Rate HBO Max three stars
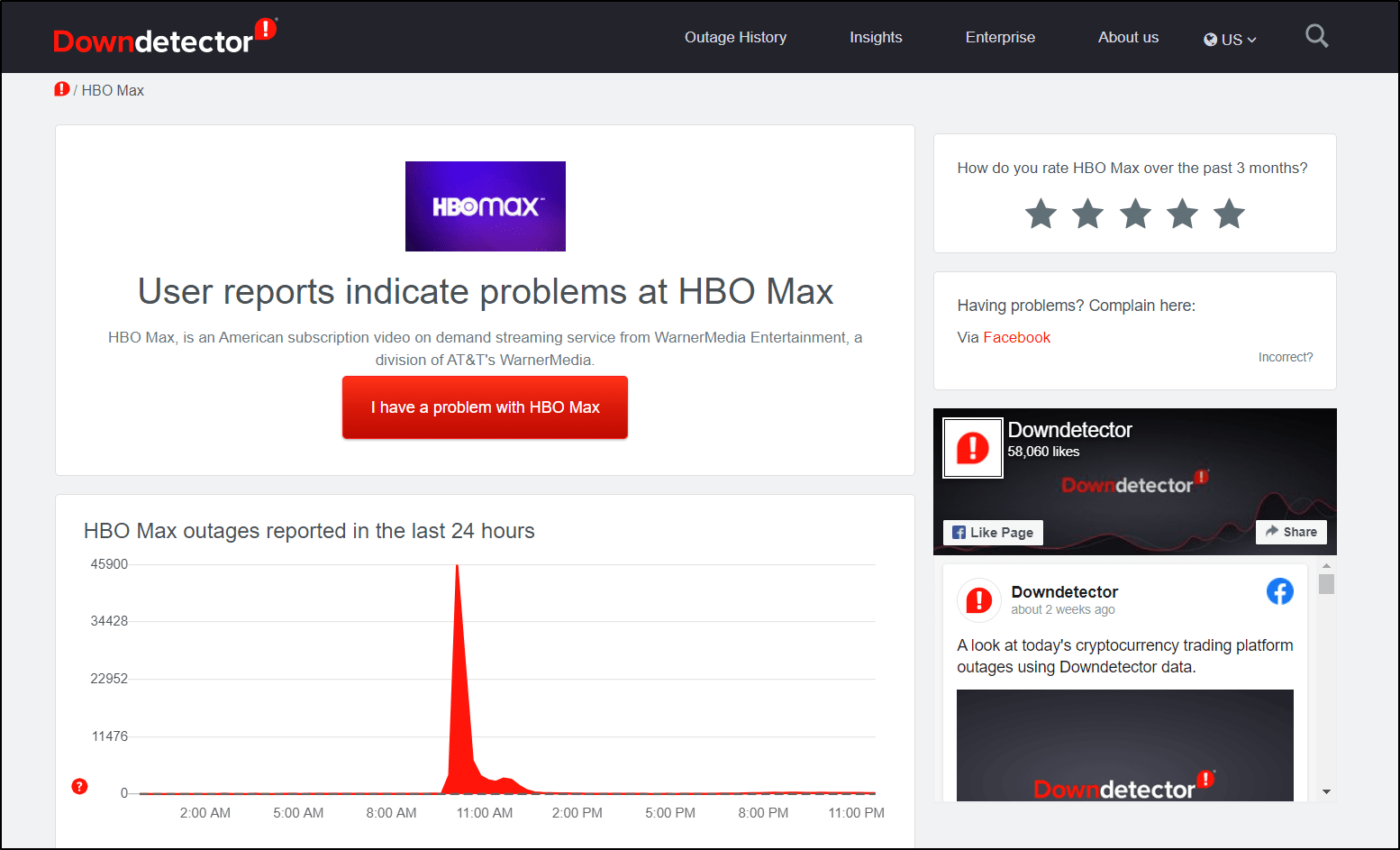The image size is (1400, 850). click(1135, 215)
